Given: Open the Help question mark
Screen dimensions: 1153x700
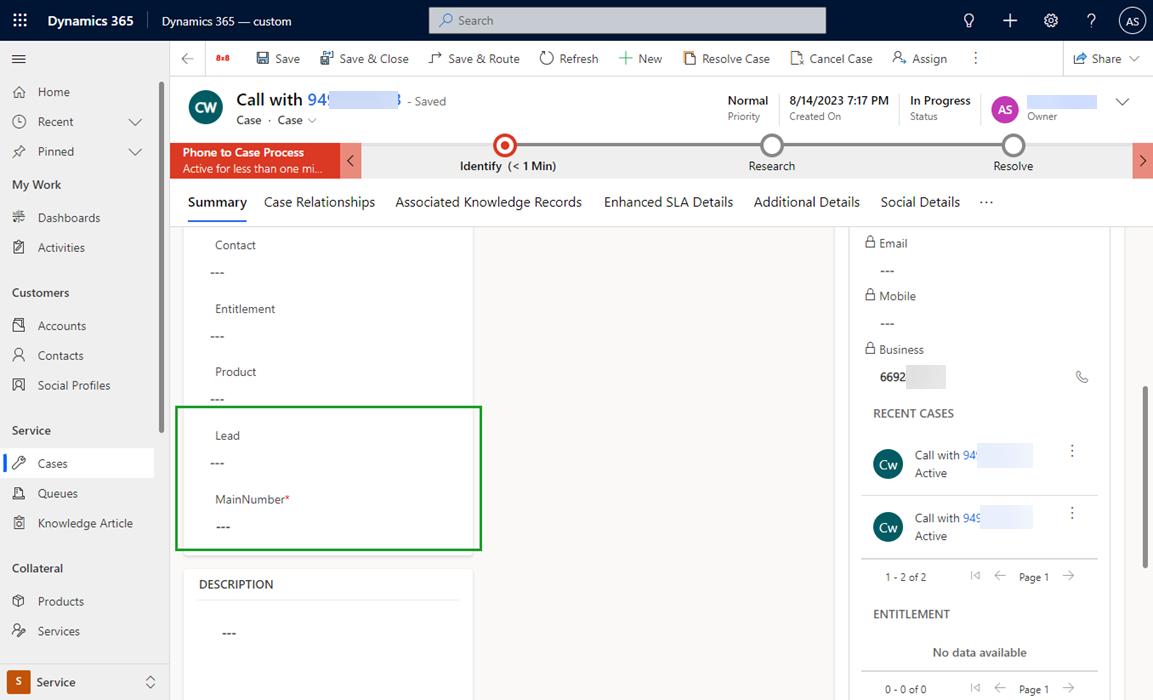Looking at the screenshot, I should (x=1091, y=20).
